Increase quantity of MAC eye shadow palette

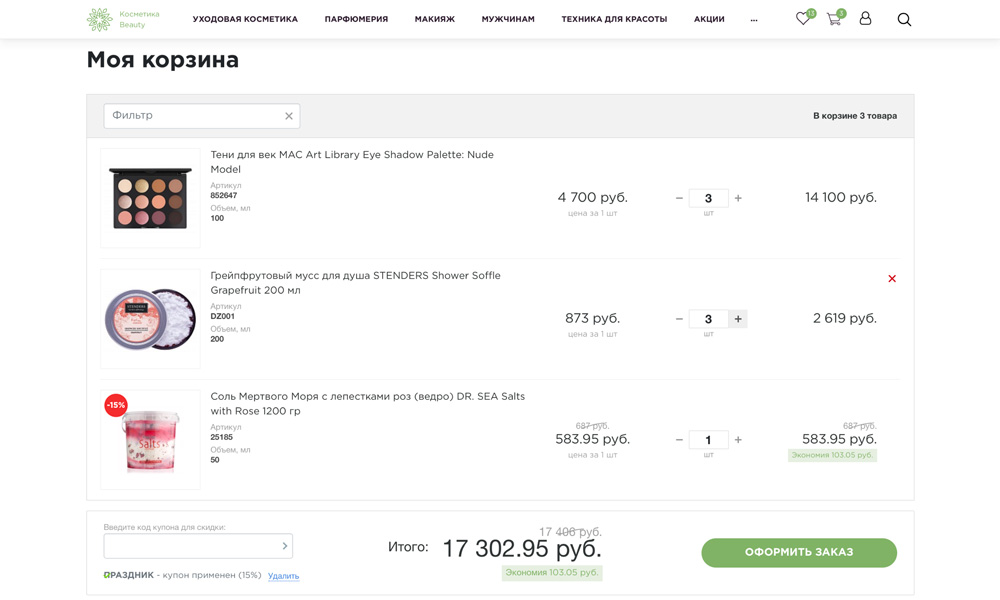pyautogui.click(x=738, y=198)
